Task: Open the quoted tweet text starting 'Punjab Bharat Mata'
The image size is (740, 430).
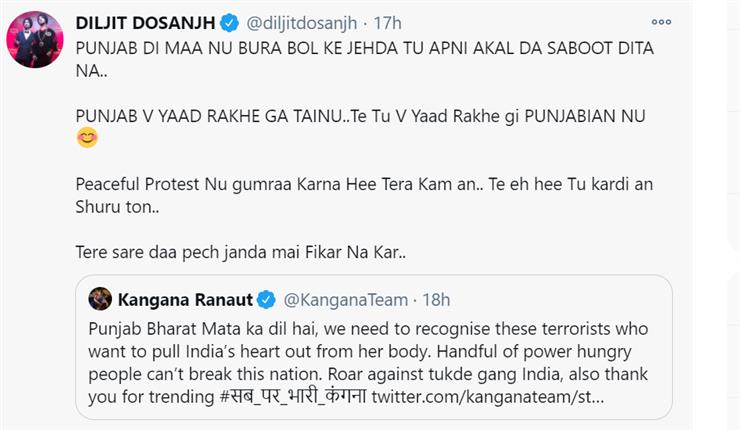Action: 369,363
